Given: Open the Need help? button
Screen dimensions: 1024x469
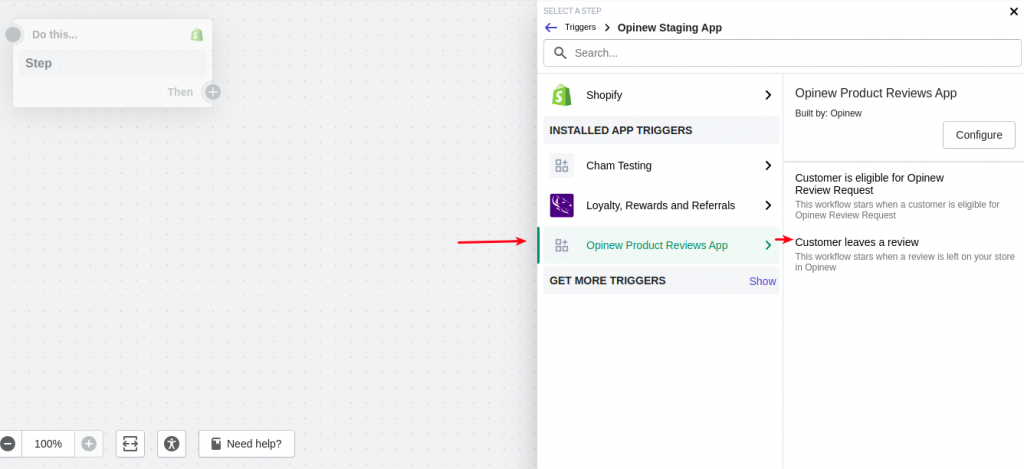Looking at the screenshot, I should tap(247, 444).
